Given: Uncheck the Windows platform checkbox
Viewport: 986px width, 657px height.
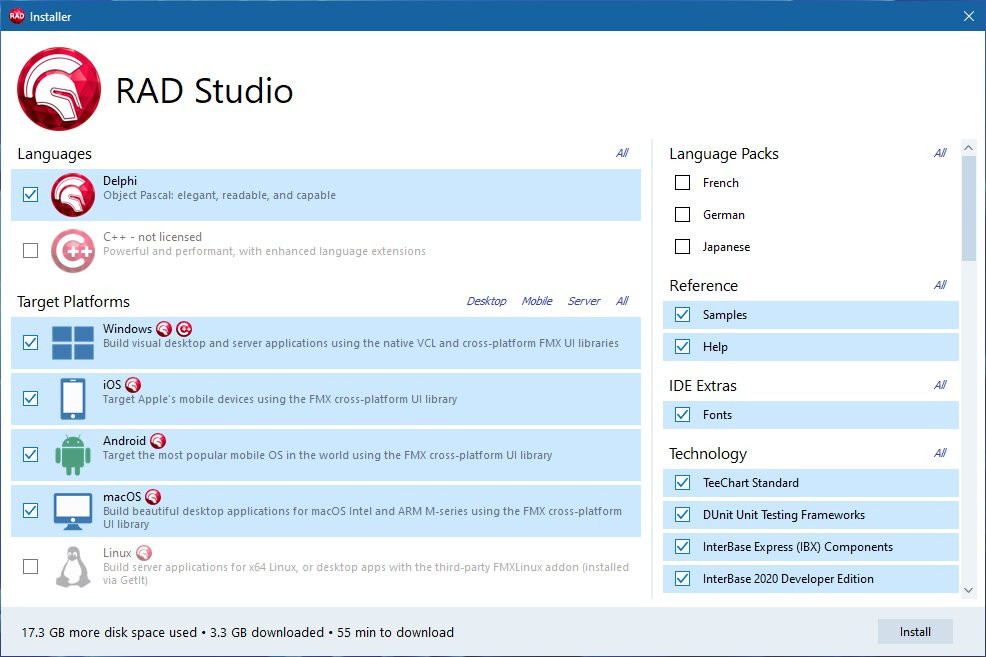Looking at the screenshot, I should coord(30,343).
